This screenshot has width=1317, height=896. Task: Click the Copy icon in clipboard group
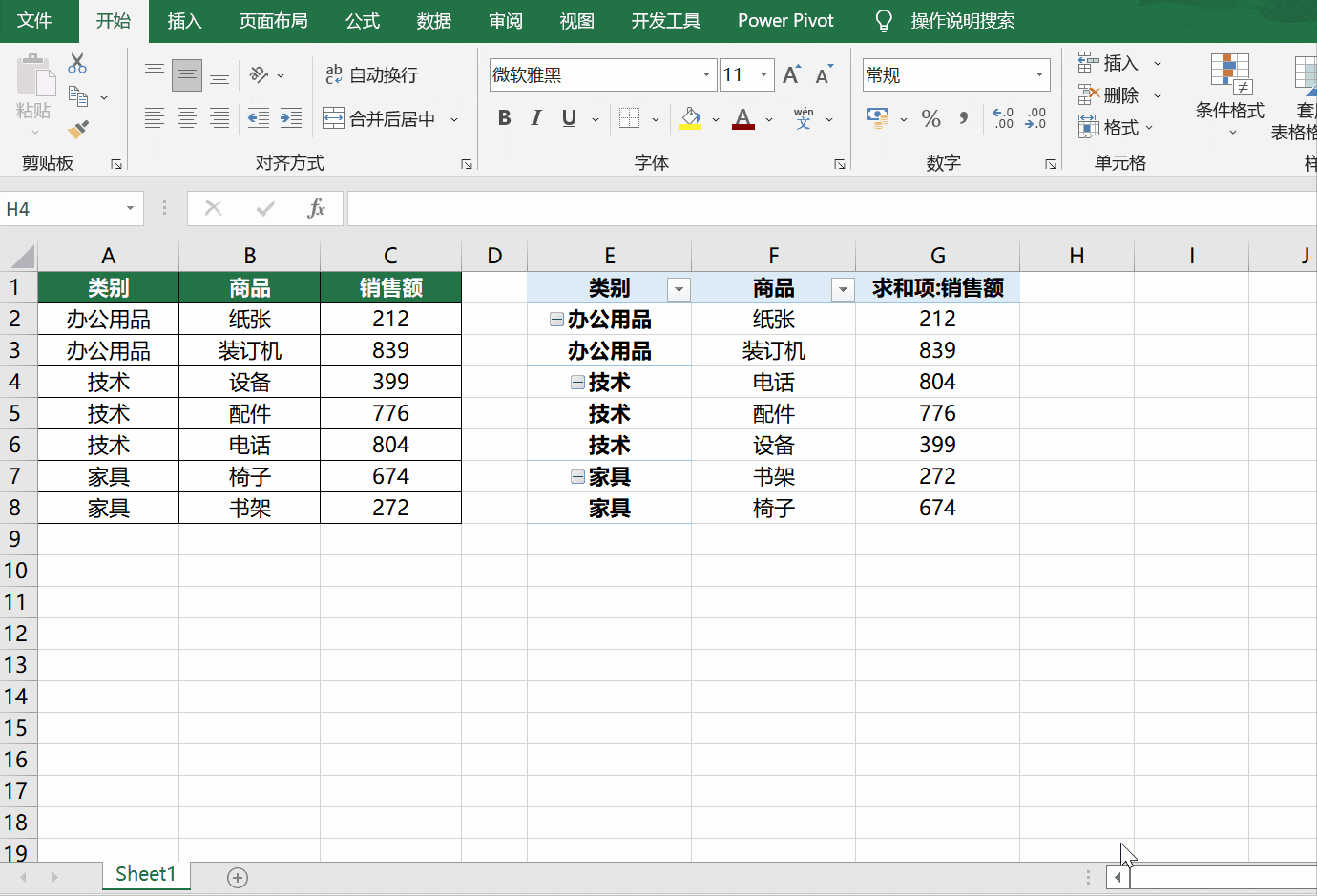tap(78, 96)
